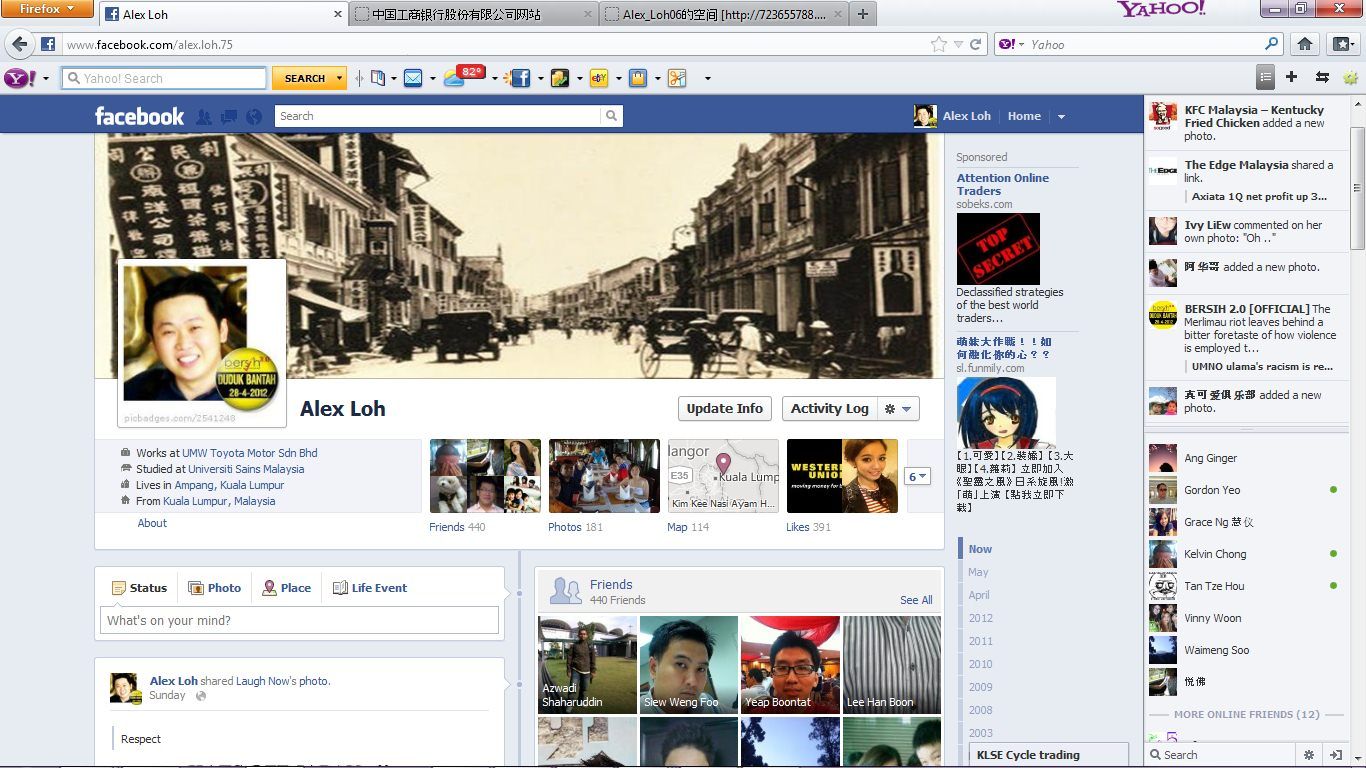Switch to 中国工商银行 browser tab
This screenshot has width=1366, height=768.
pos(473,14)
